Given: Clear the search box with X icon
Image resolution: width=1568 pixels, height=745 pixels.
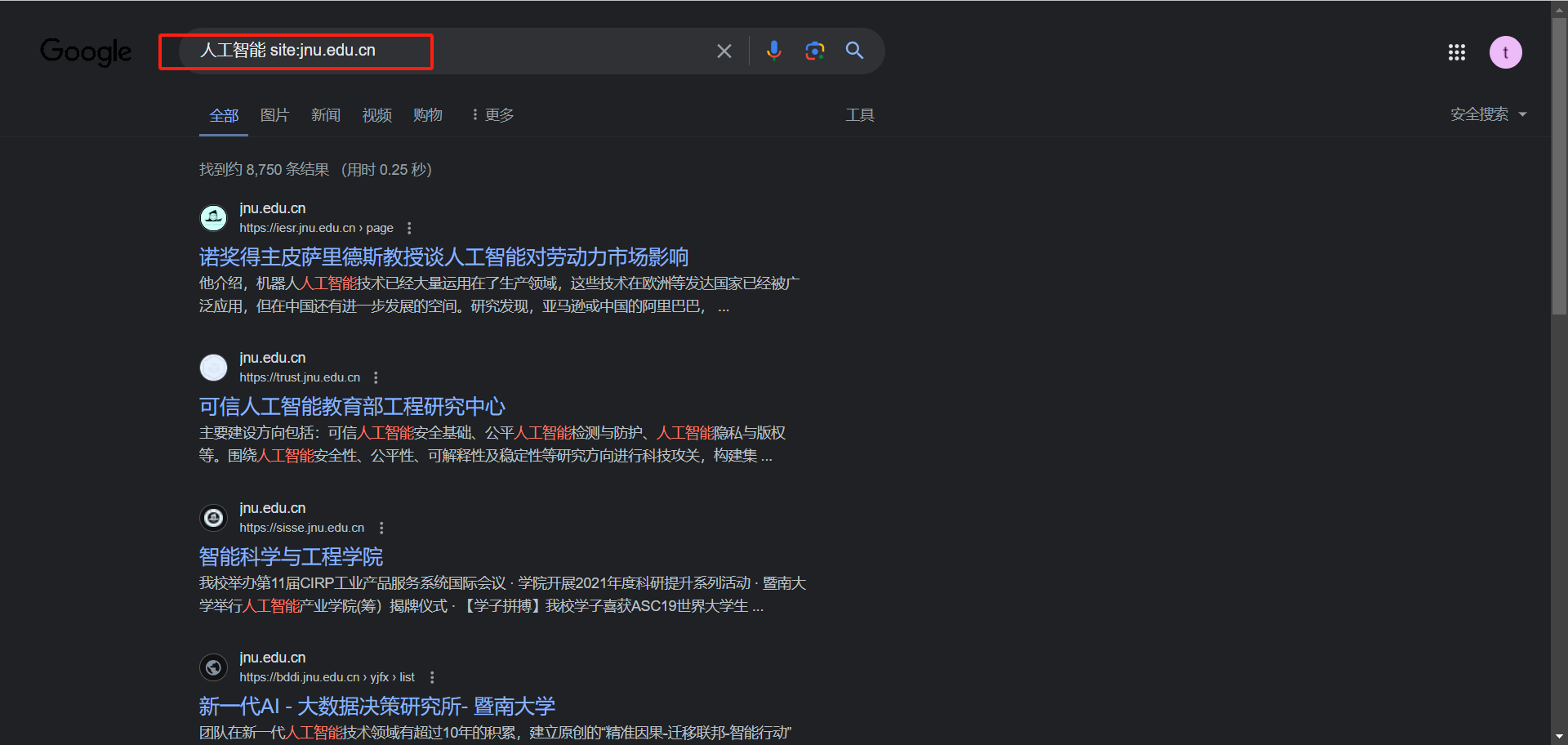Looking at the screenshot, I should pyautogui.click(x=724, y=51).
